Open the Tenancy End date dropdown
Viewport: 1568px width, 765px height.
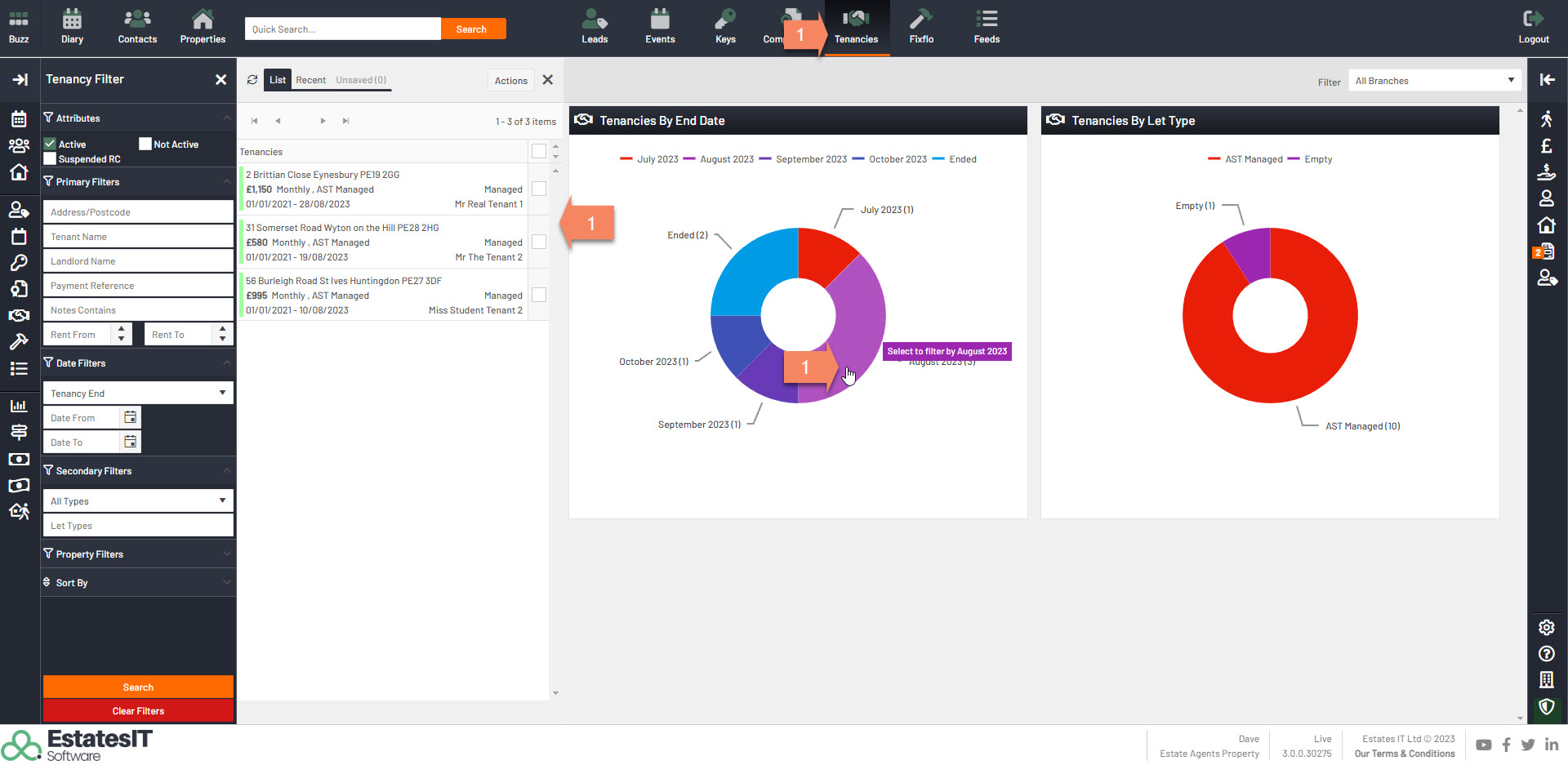[138, 393]
